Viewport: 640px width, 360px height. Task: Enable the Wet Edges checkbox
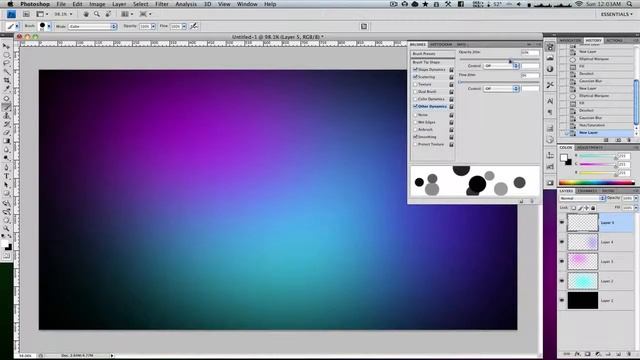tap(415, 122)
